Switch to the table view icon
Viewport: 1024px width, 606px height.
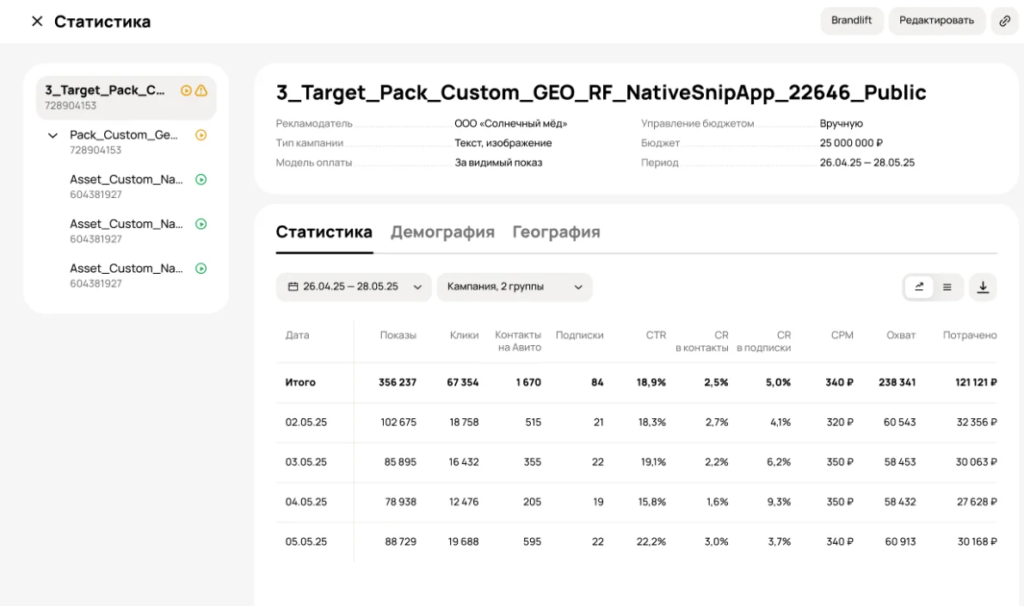[945, 286]
